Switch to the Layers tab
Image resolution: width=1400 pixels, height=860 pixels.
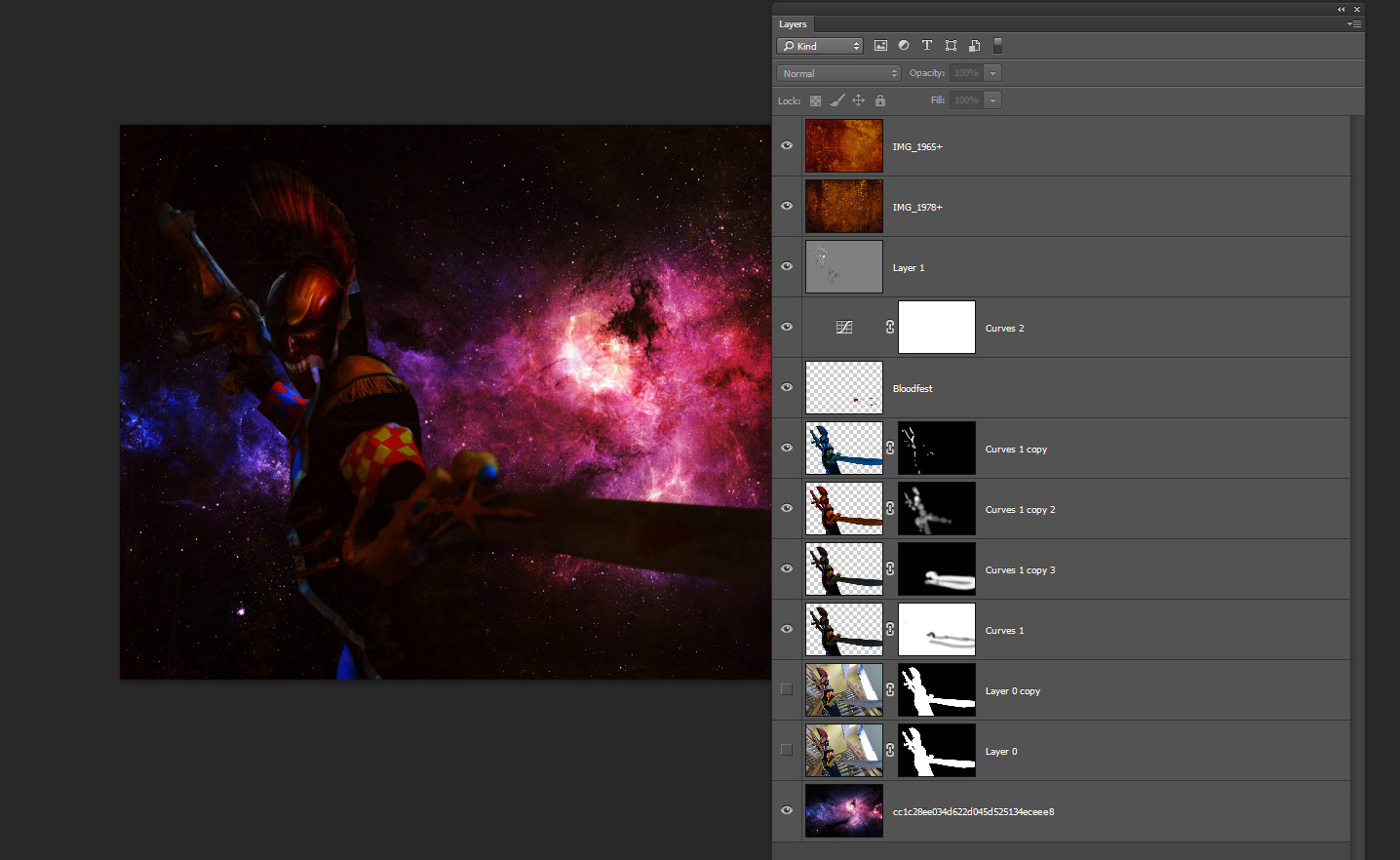click(793, 24)
